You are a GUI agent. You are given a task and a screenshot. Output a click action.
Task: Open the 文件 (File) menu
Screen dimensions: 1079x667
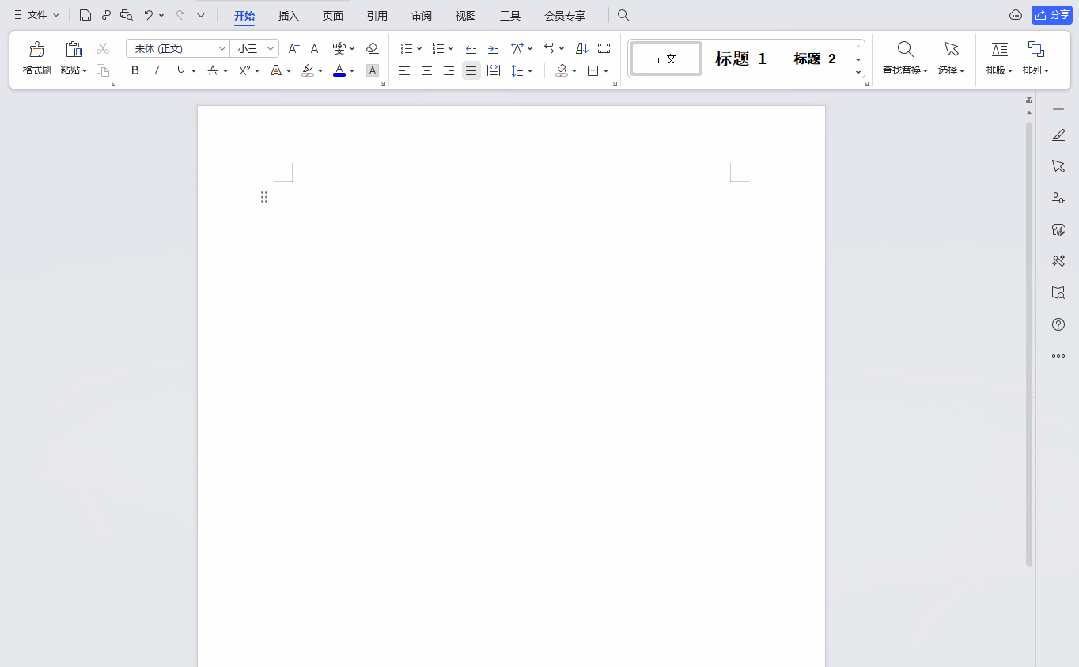coord(36,15)
